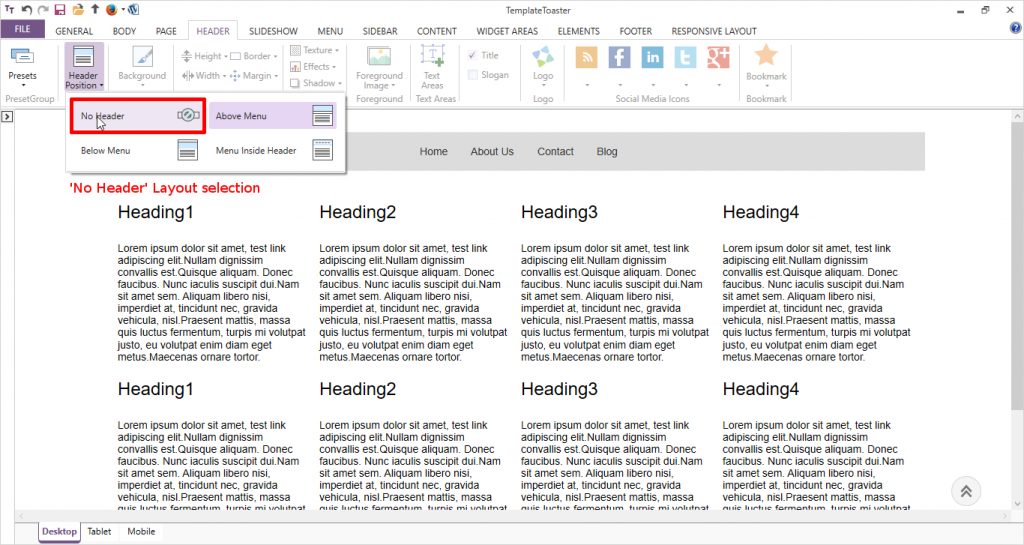Choose the No Header layout option
The width and height of the screenshot is (1024, 545).
click(137, 116)
